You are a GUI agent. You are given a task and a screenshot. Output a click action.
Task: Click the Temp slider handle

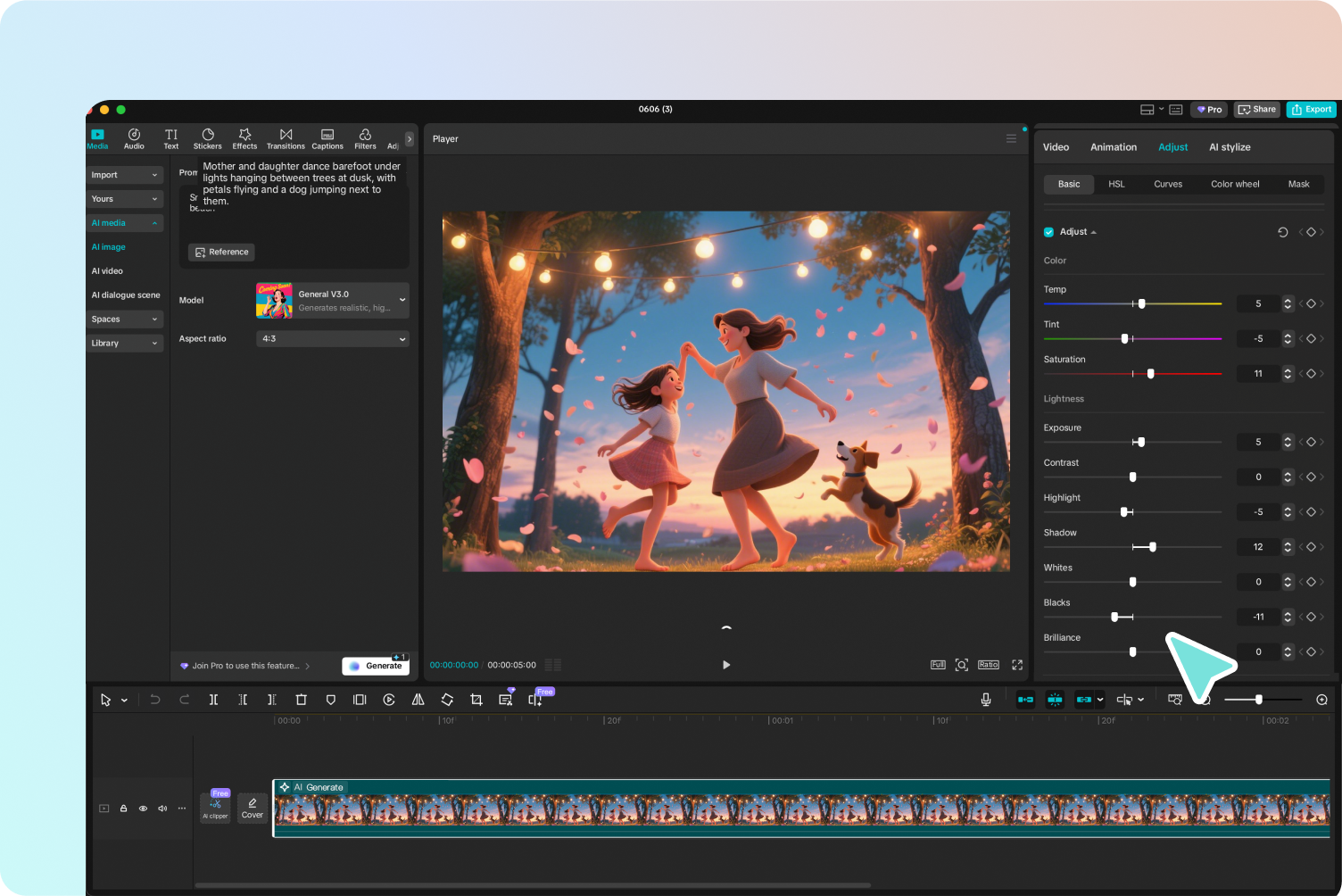(x=1141, y=303)
